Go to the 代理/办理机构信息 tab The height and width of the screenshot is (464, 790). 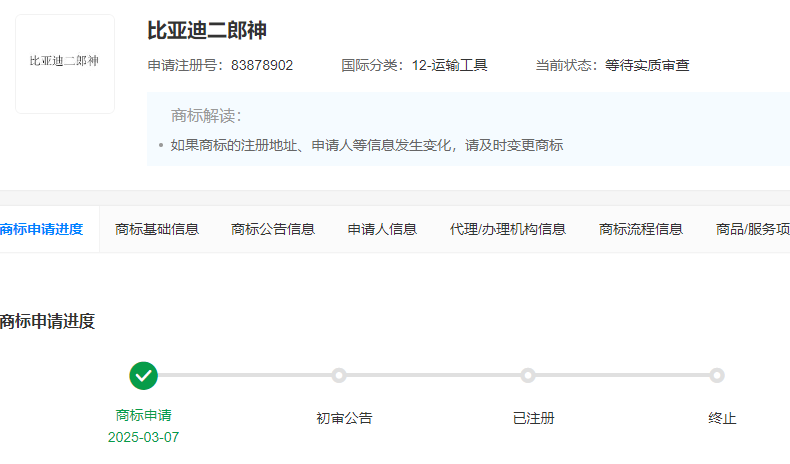507,229
